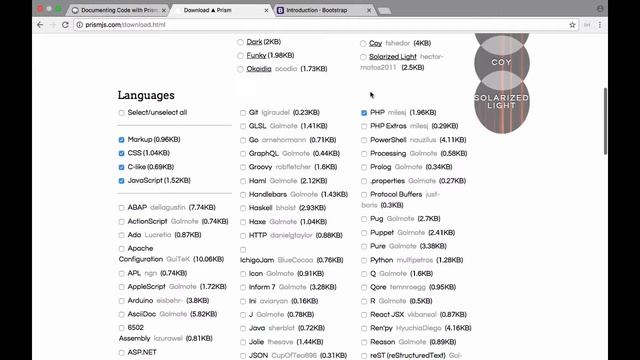Bookmark page with the star icon

click(572, 25)
